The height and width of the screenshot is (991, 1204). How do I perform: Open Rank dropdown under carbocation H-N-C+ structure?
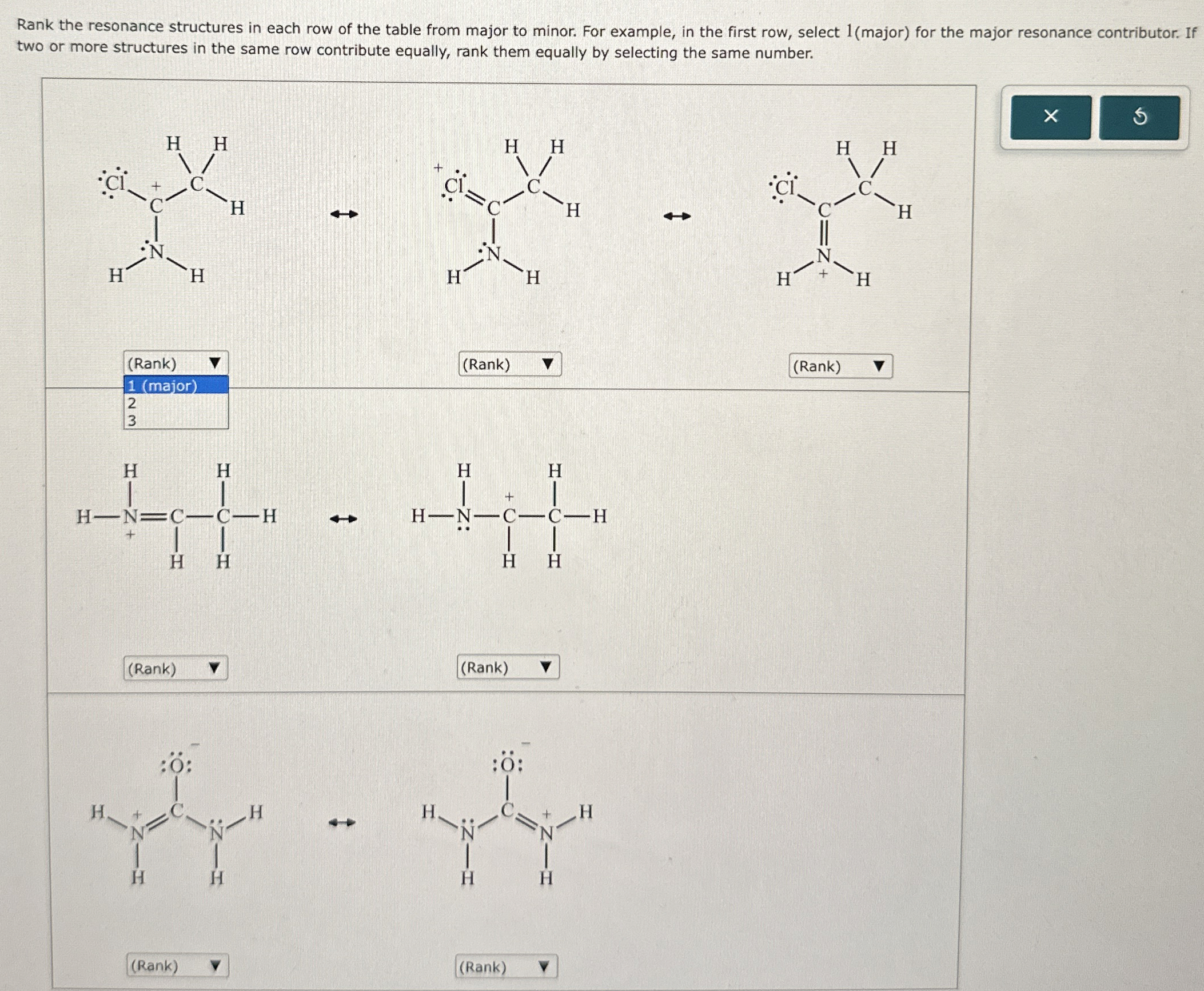[x=508, y=668]
